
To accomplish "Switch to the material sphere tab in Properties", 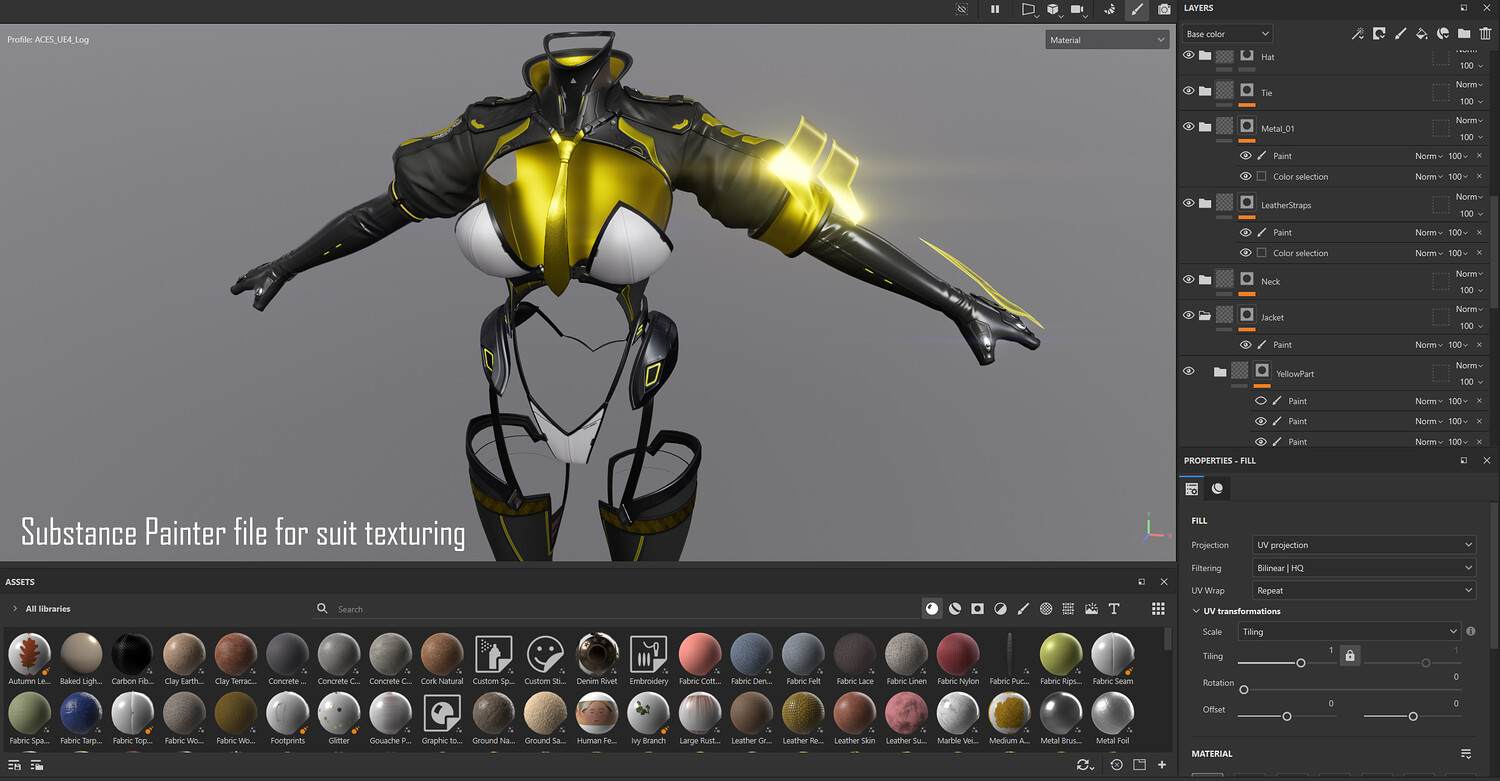I will [1217, 489].
